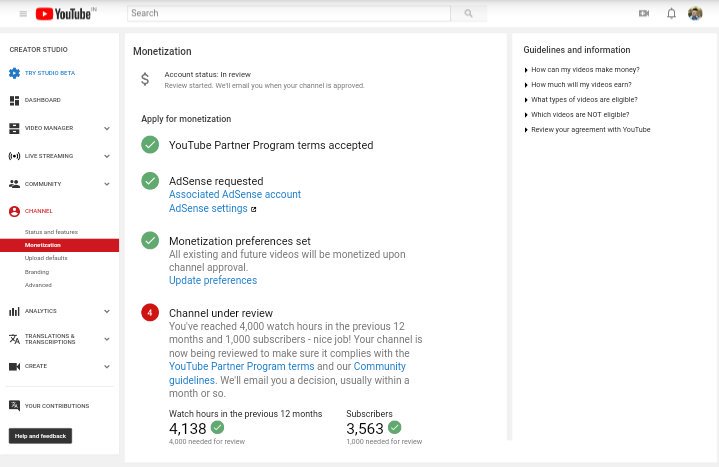The height and width of the screenshot is (467, 719).
Task: Click the Create camera icon
Action: coord(14,367)
